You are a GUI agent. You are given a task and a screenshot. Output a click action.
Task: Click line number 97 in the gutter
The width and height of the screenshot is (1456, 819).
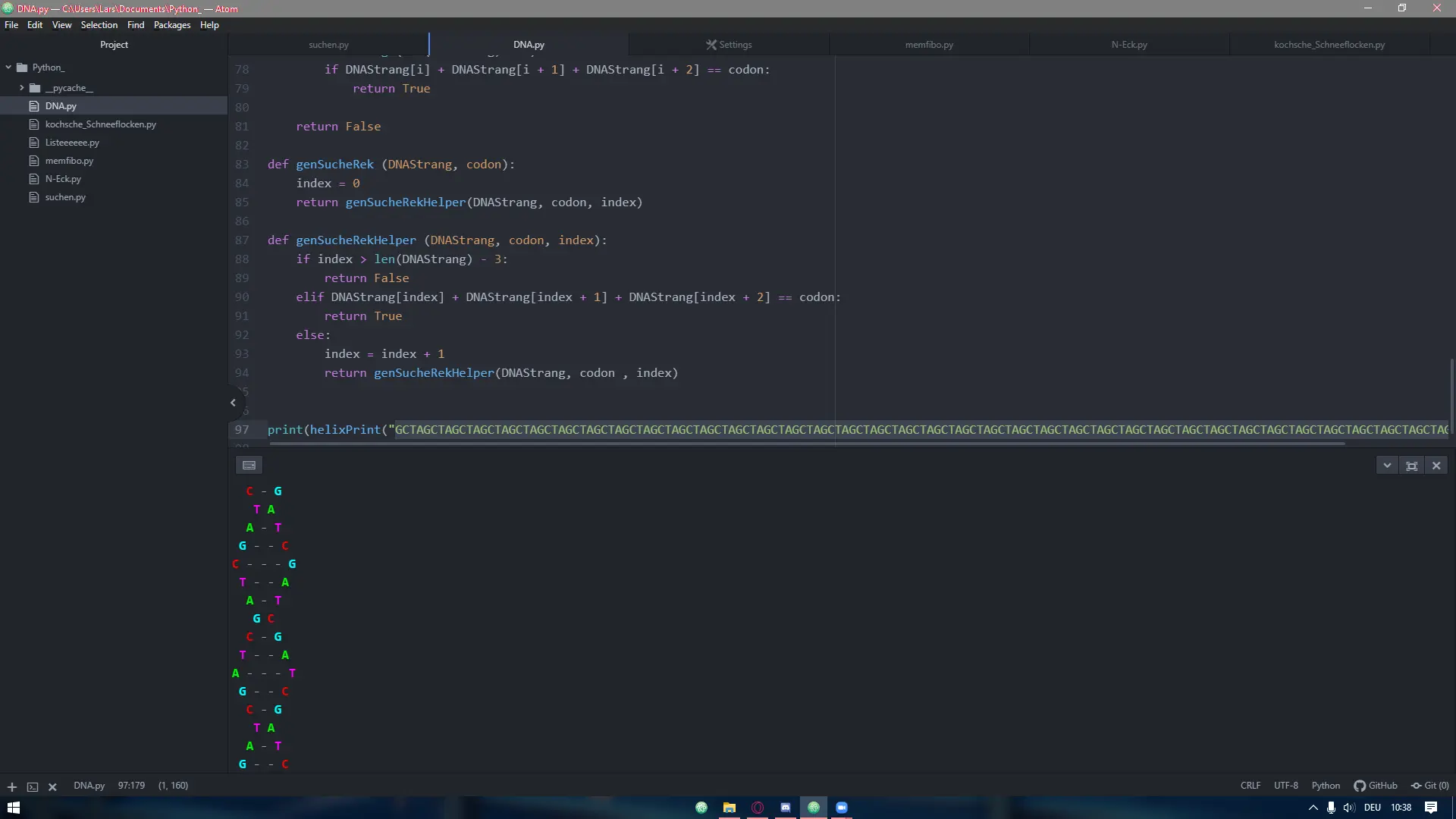[x=242, y=430]
